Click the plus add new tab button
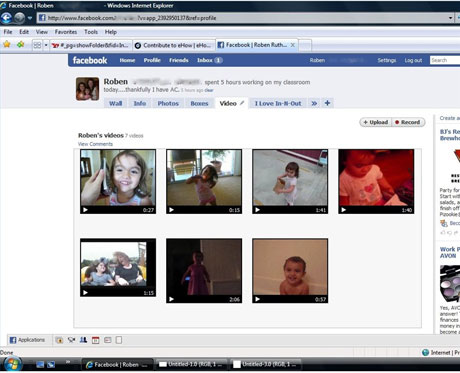This screenshot has width=460, height=373. [327, 103]
